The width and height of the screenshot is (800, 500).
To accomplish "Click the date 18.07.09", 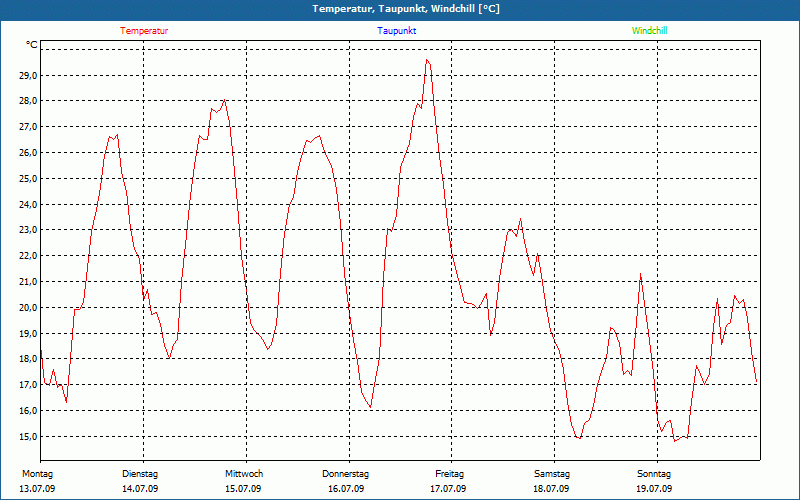I will pos(551,489).
